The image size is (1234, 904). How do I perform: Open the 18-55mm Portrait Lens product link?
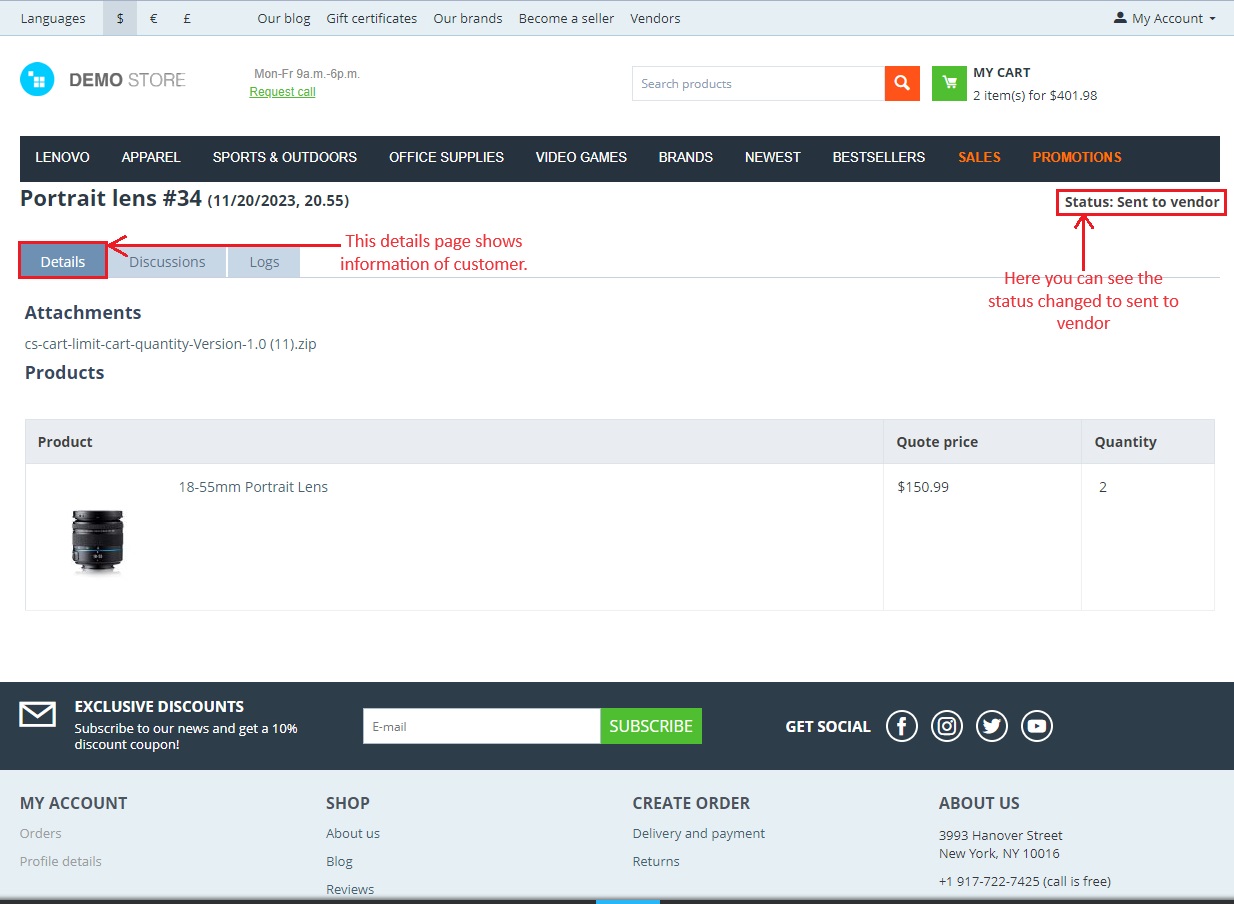[253, 487]
